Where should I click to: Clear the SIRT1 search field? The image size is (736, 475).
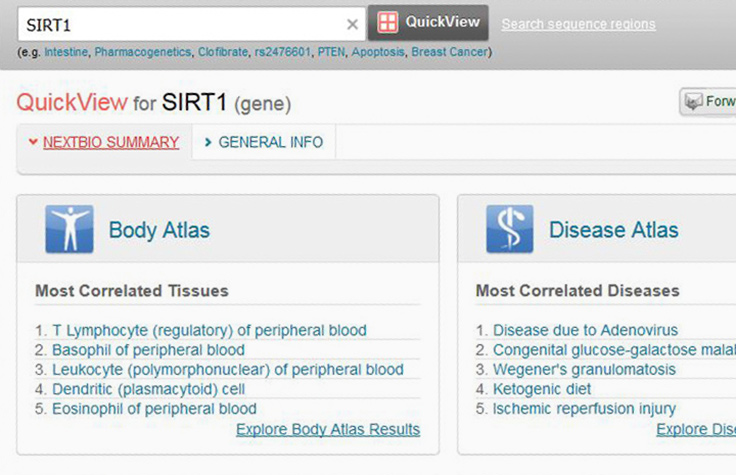[x=352, y=24]
